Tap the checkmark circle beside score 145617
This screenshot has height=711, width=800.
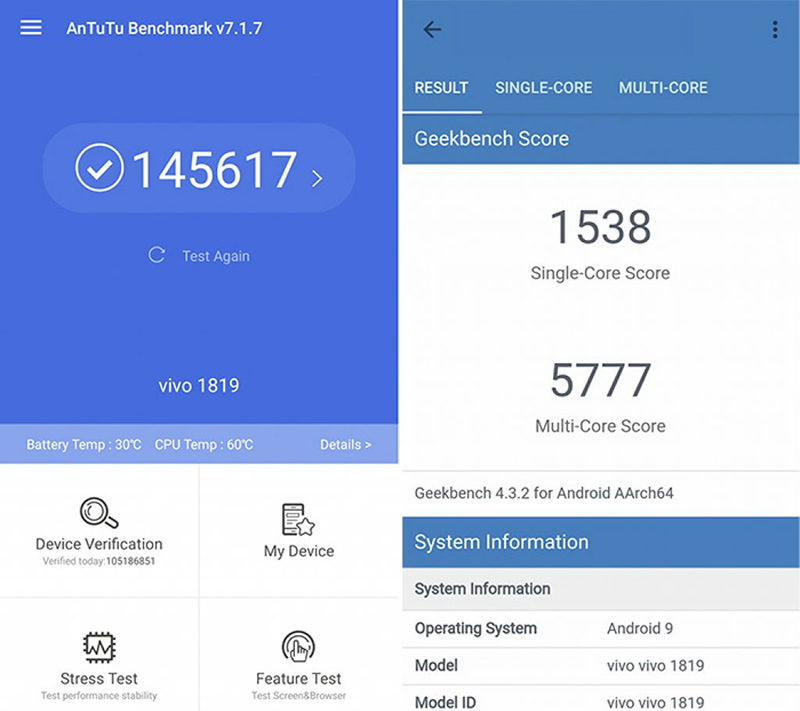click(x=99, y=168)
